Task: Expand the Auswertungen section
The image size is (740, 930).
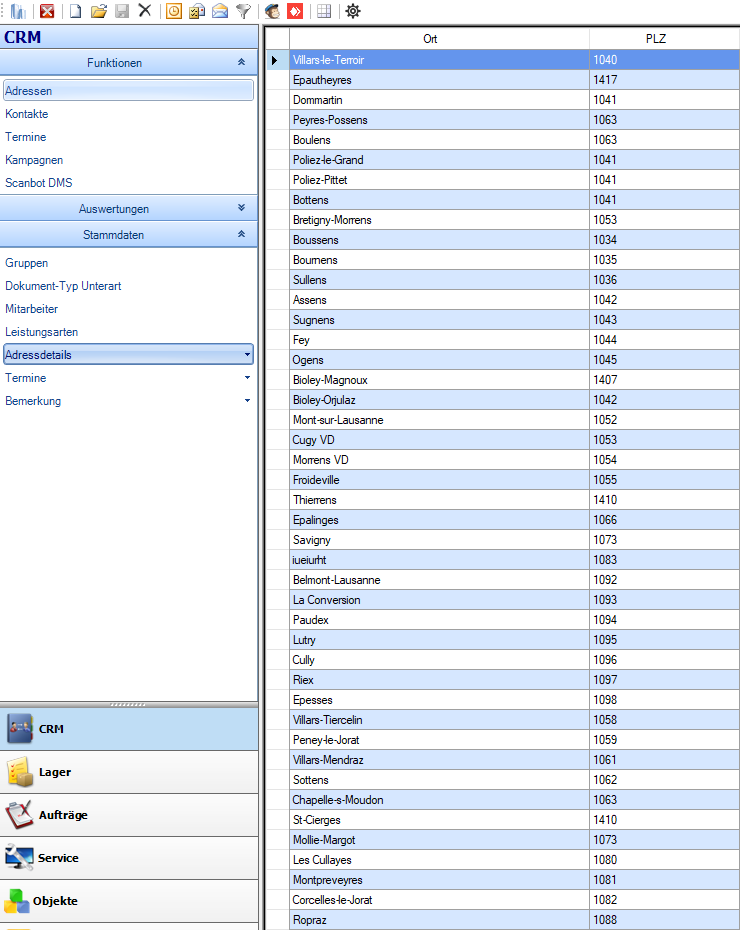Action: coord(241,208)
